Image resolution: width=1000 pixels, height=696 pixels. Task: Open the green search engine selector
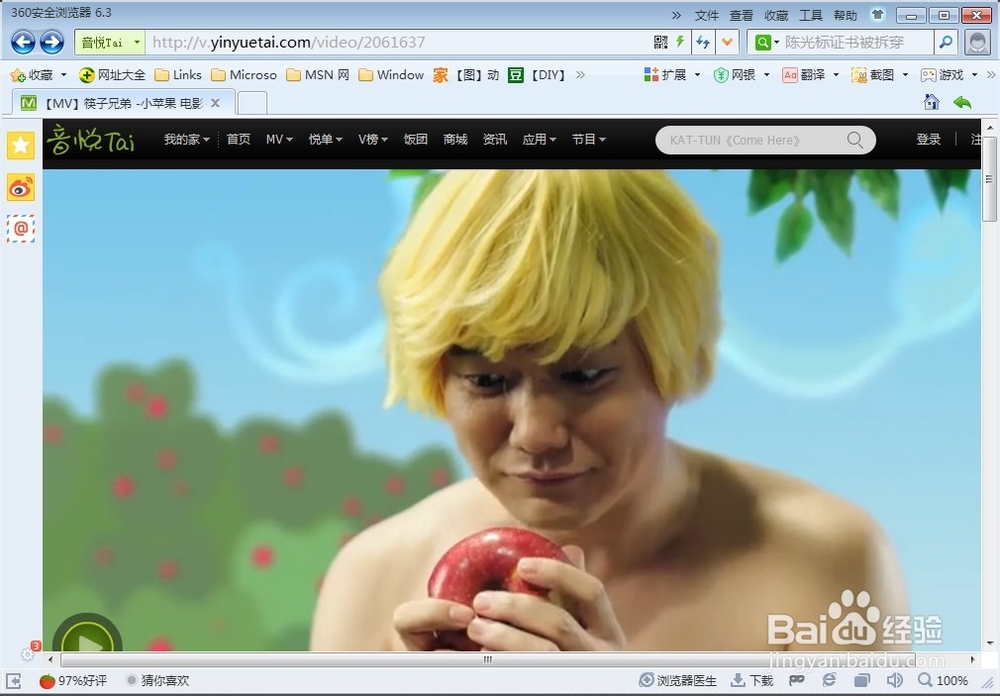[x=767, y=42]
